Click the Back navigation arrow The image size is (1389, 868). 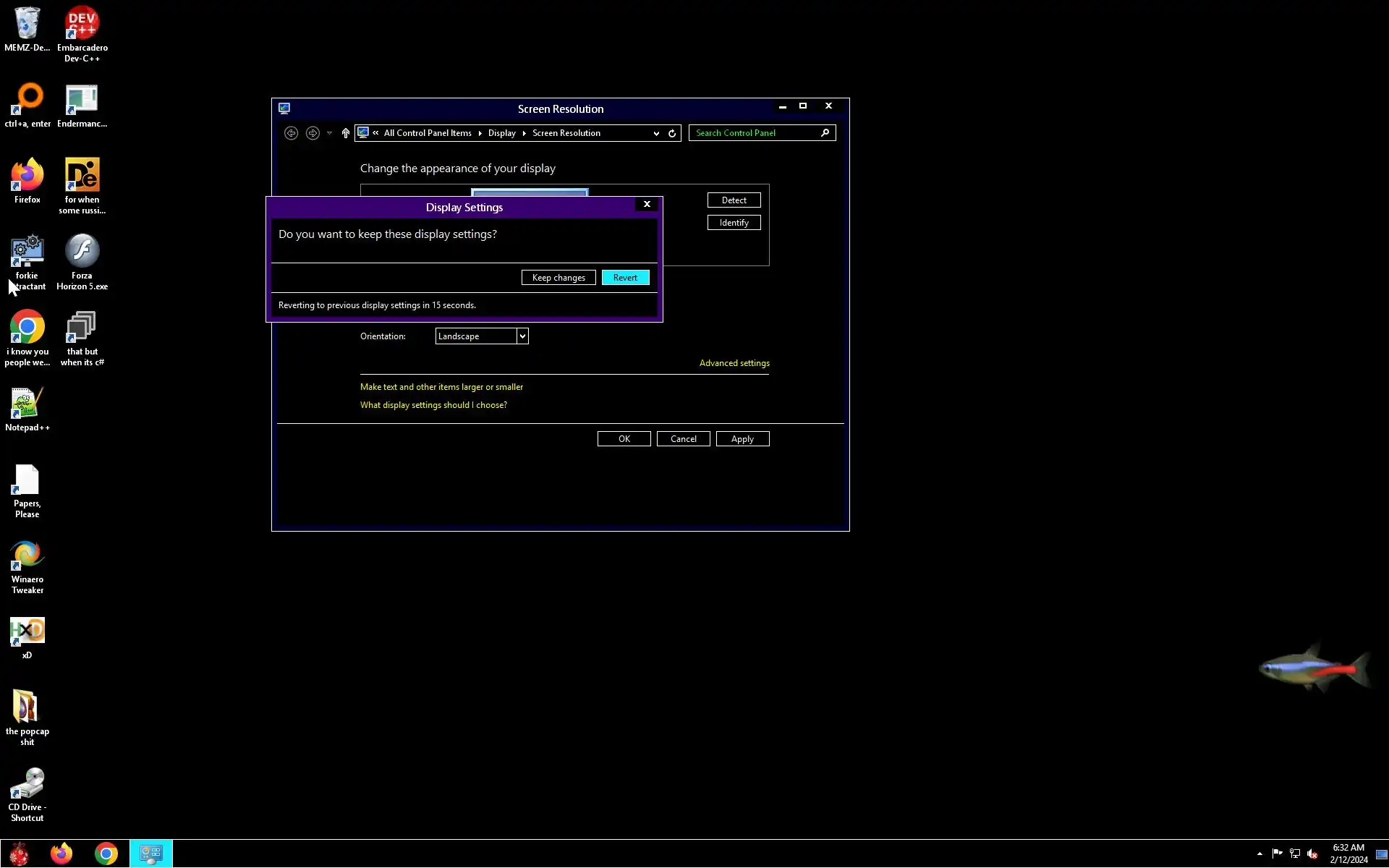tap(291, 133)
